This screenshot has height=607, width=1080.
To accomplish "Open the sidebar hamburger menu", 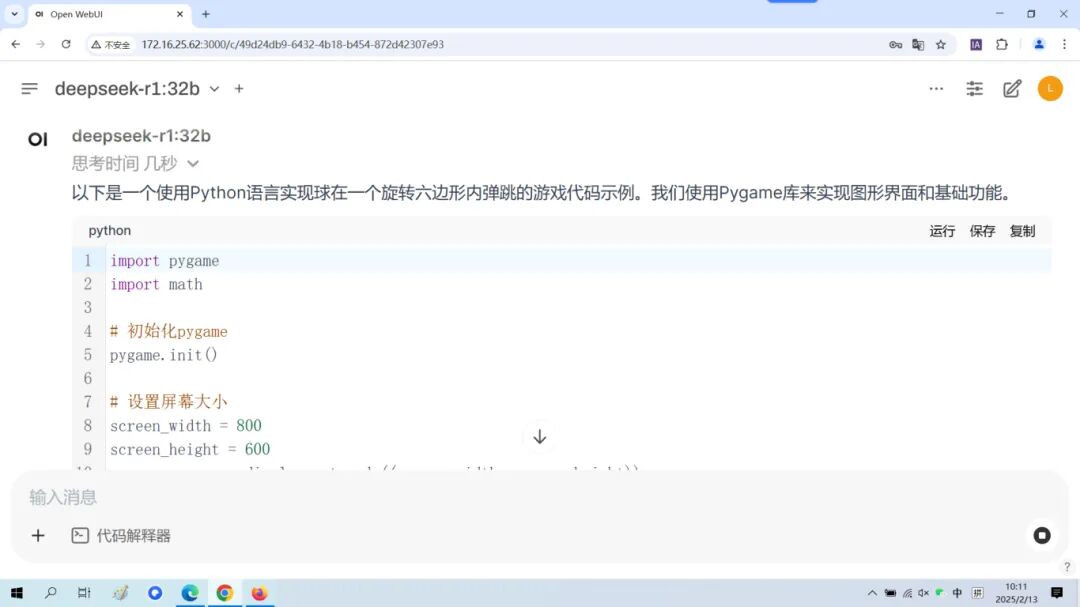I will [29, 89].
